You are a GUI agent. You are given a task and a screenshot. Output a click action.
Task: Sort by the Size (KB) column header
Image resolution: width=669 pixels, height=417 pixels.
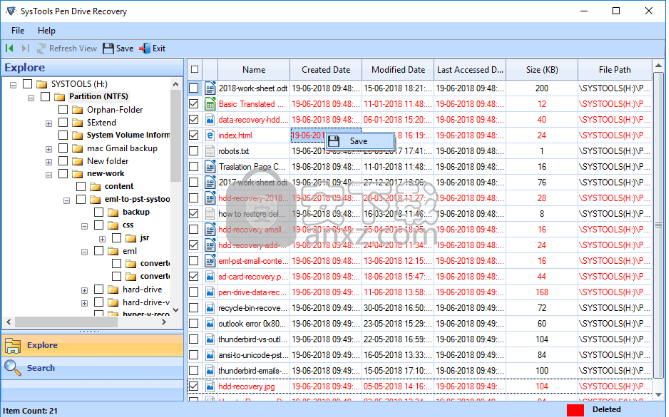point(542,70)
